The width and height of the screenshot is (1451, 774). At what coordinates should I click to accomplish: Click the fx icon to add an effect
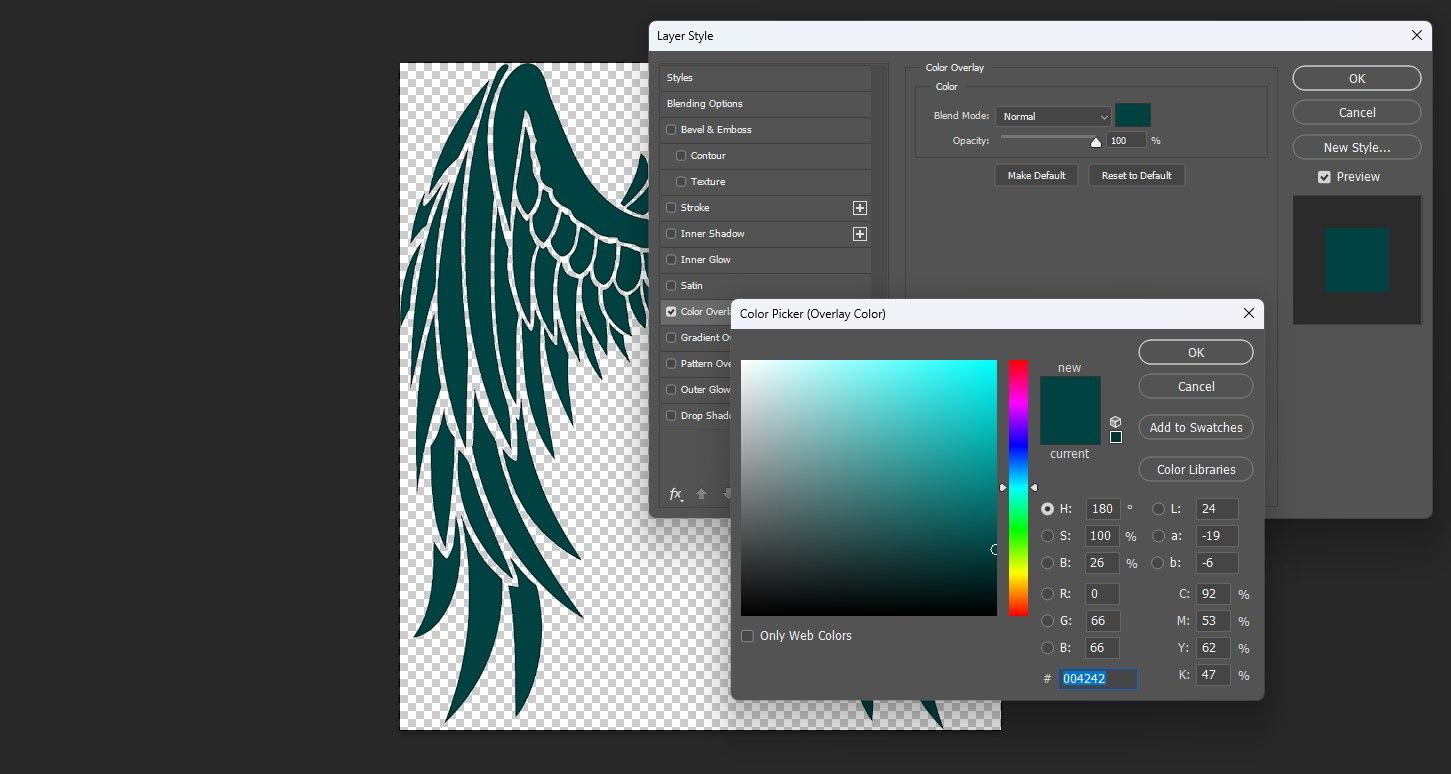click(676, 494)
